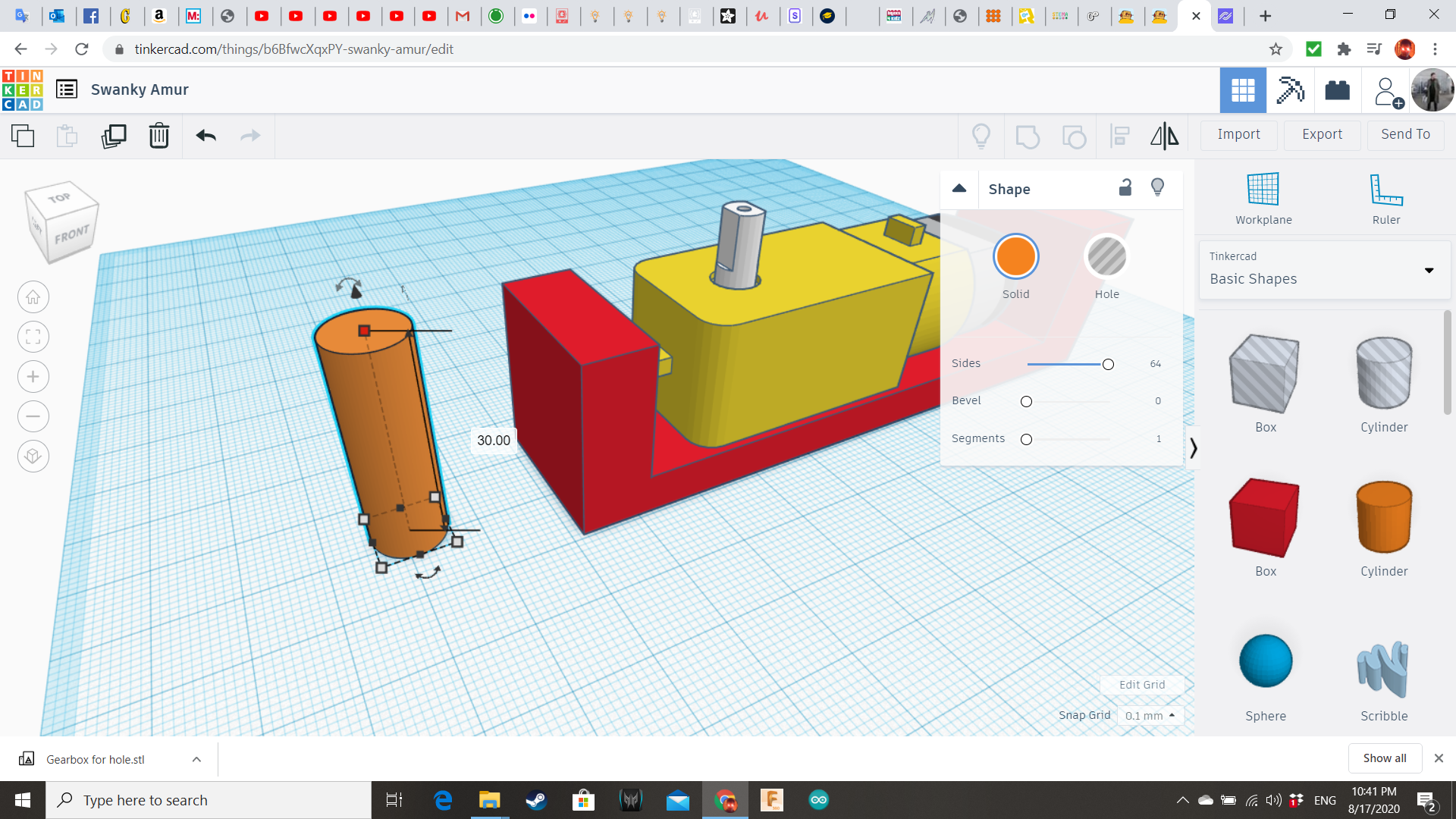Delete the selected shape
Screen dimensions: 1456x819
pyautogui.click(x=158, y=136)
